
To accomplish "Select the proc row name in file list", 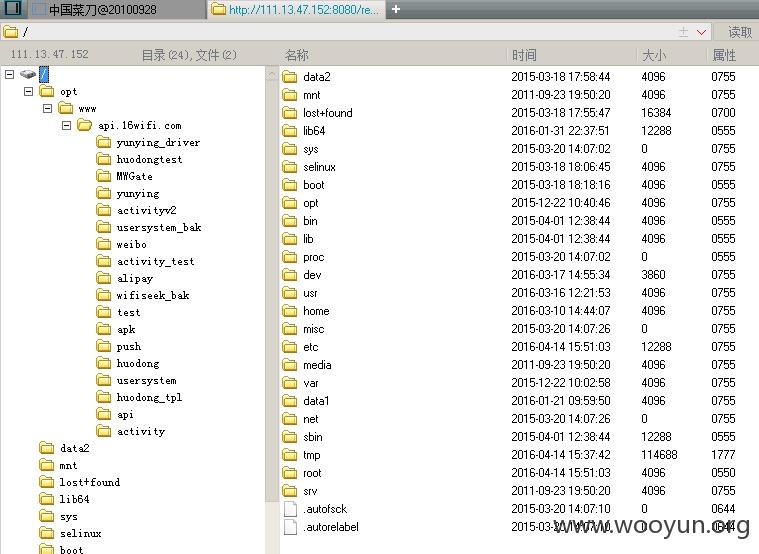I will coord(314,257).
